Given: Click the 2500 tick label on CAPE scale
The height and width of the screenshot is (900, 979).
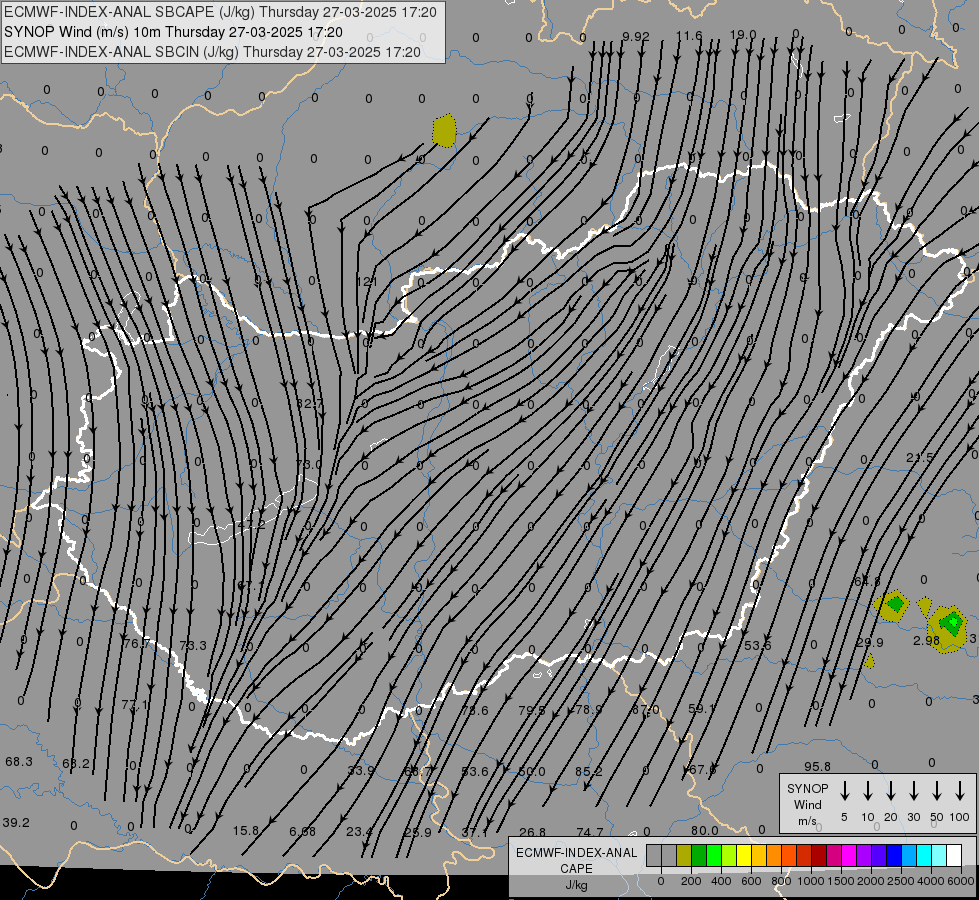Looking at the screenshot, I should click(x=900, y=881).
